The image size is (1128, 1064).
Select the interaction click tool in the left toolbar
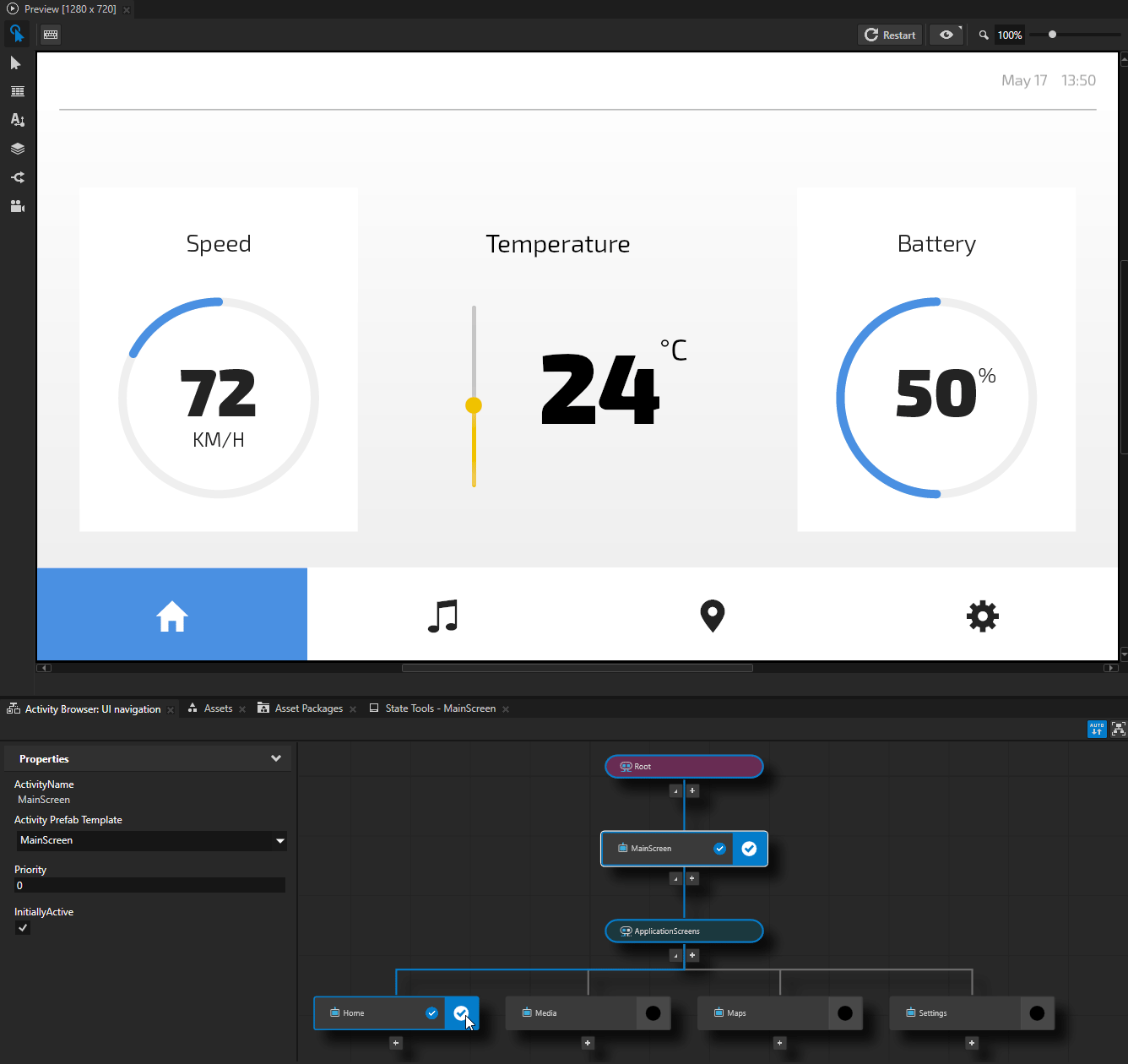17,34
